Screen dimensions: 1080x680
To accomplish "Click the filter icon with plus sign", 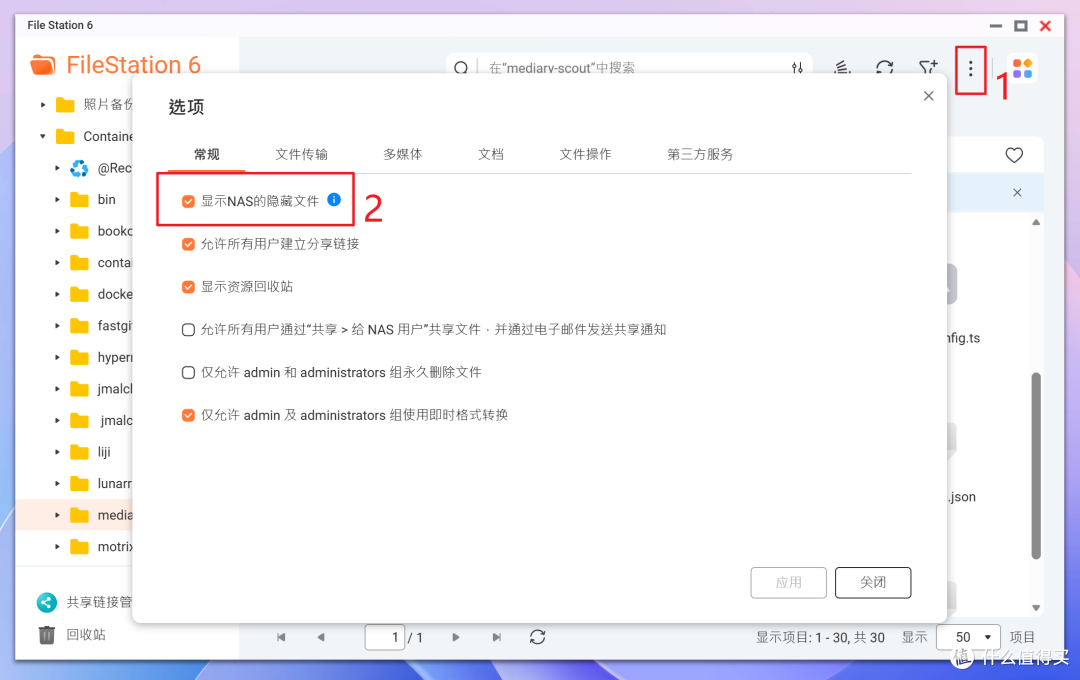I will [928, 67].
